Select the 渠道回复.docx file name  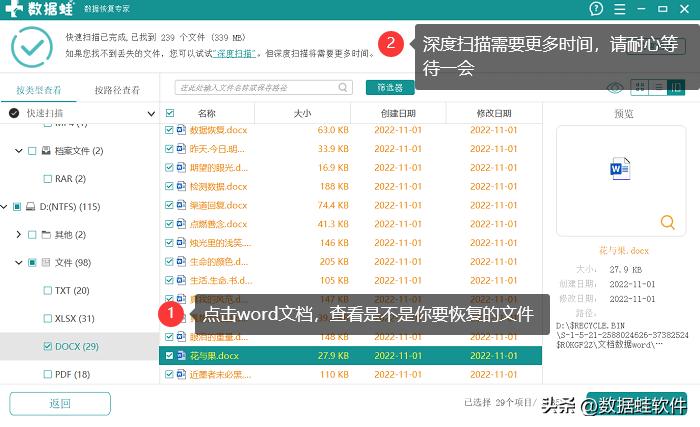click(x=218, y=205)
